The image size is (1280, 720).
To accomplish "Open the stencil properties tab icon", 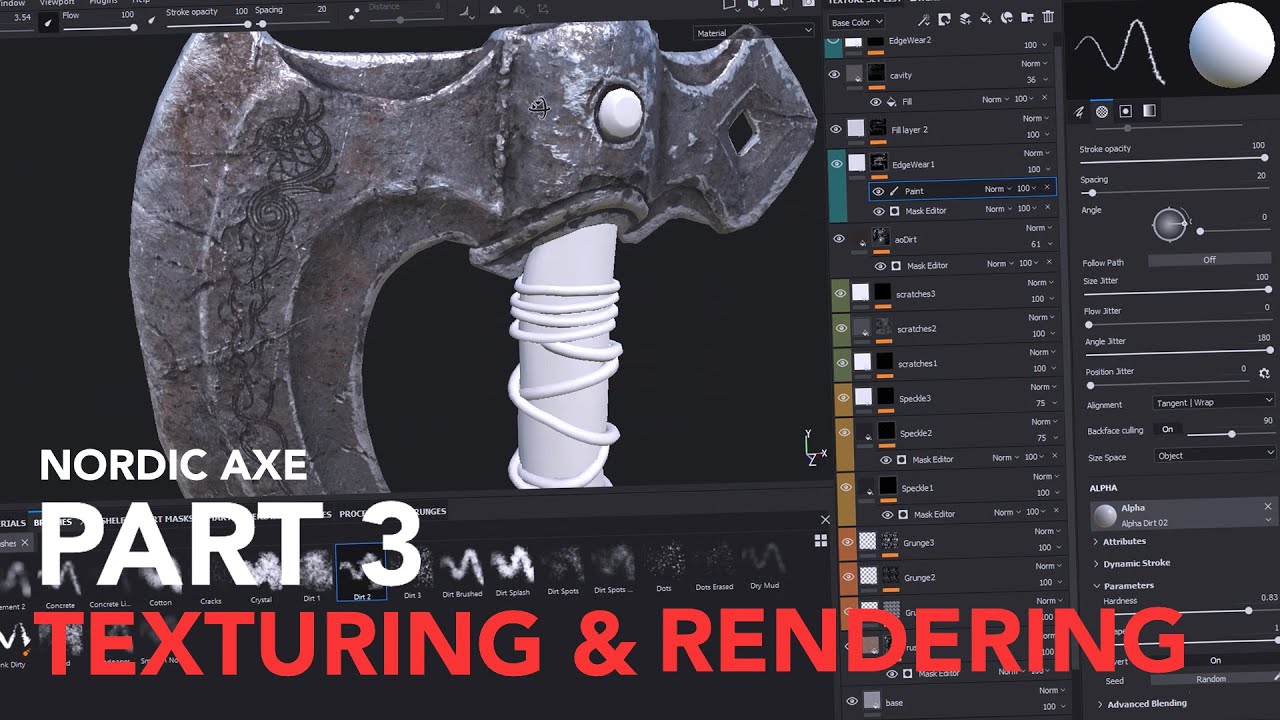I will 1126,112.
